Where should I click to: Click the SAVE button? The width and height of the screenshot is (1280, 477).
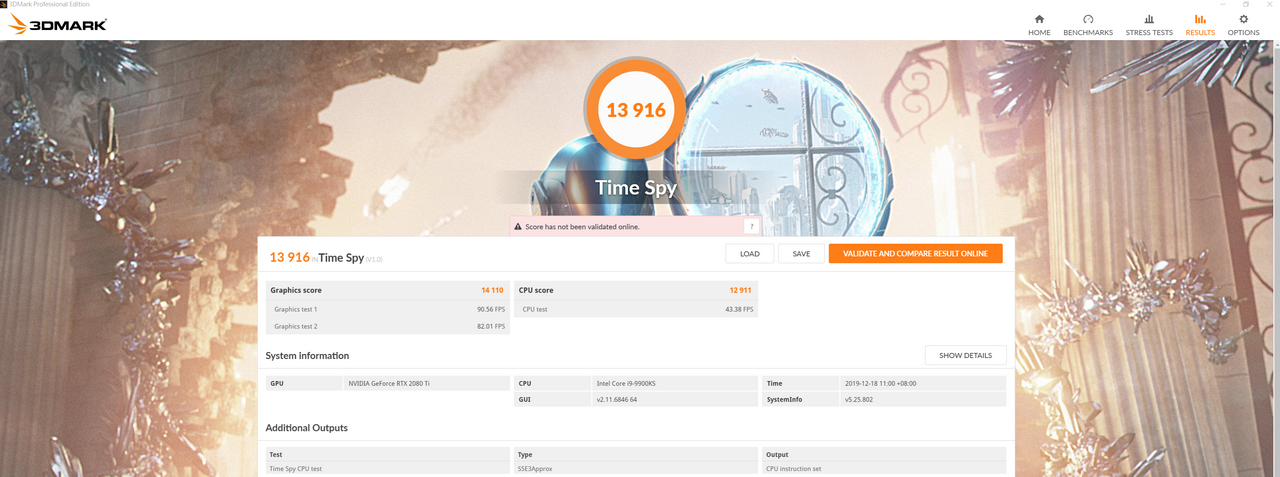(801, 254)
